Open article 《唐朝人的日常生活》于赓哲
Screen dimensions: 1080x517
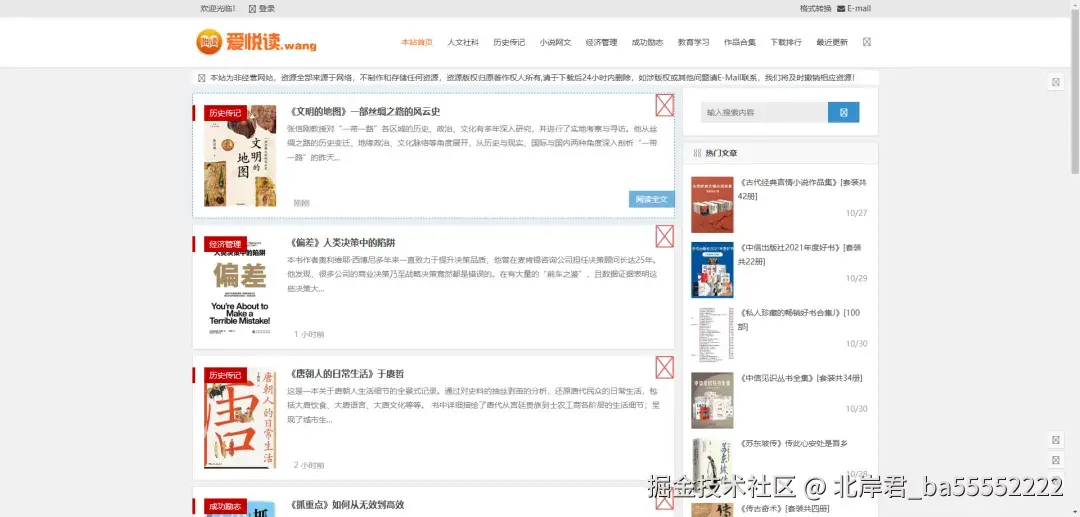[345, 373]
